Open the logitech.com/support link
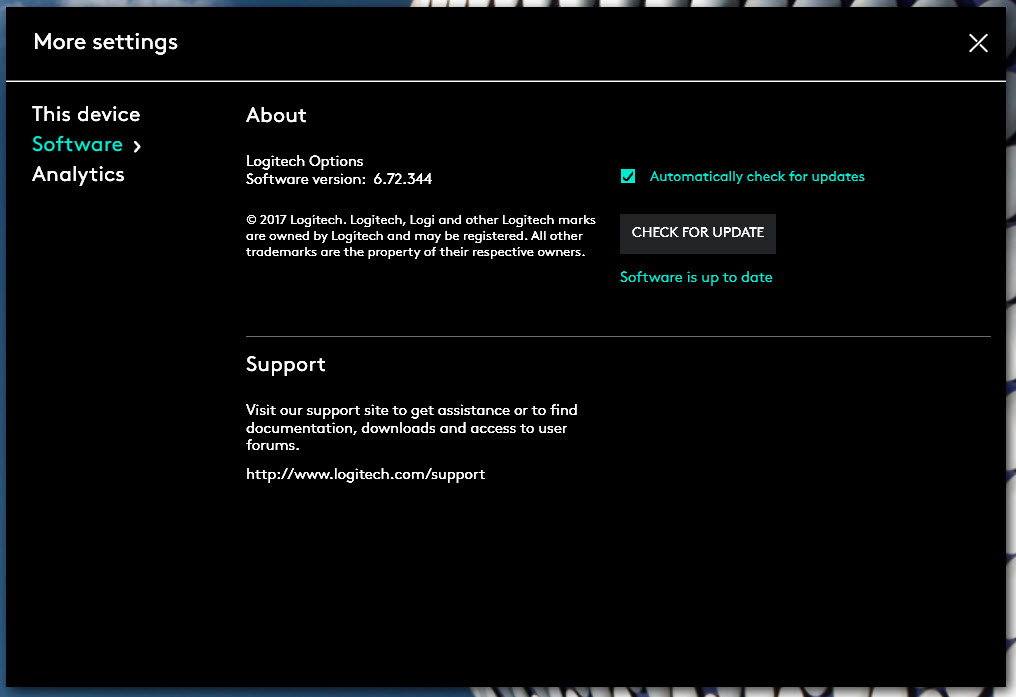The image size is (1016, 697). point(365,474)
